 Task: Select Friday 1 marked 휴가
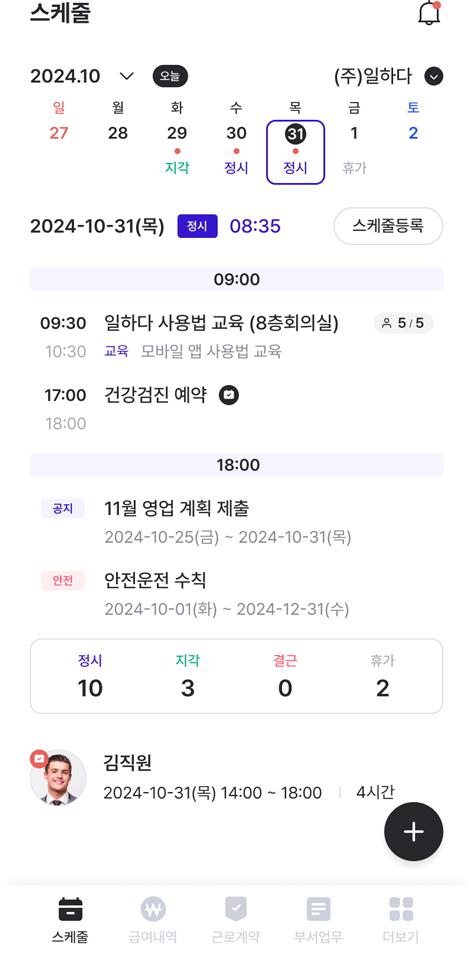tap(354, 150)
